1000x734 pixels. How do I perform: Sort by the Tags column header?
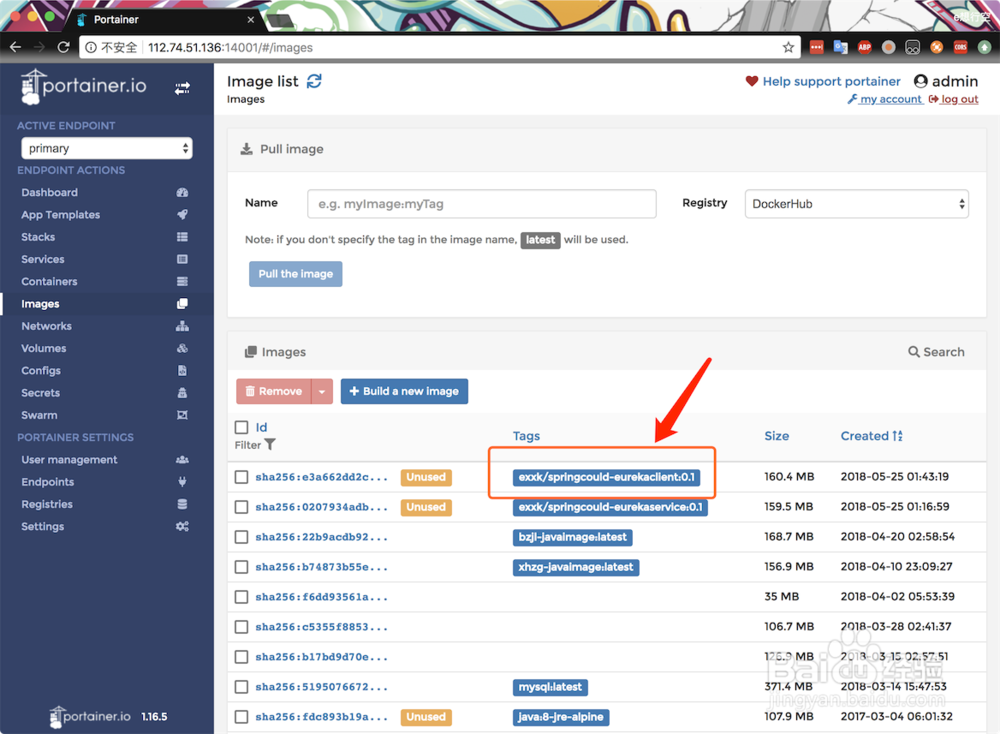pos(527,436)
